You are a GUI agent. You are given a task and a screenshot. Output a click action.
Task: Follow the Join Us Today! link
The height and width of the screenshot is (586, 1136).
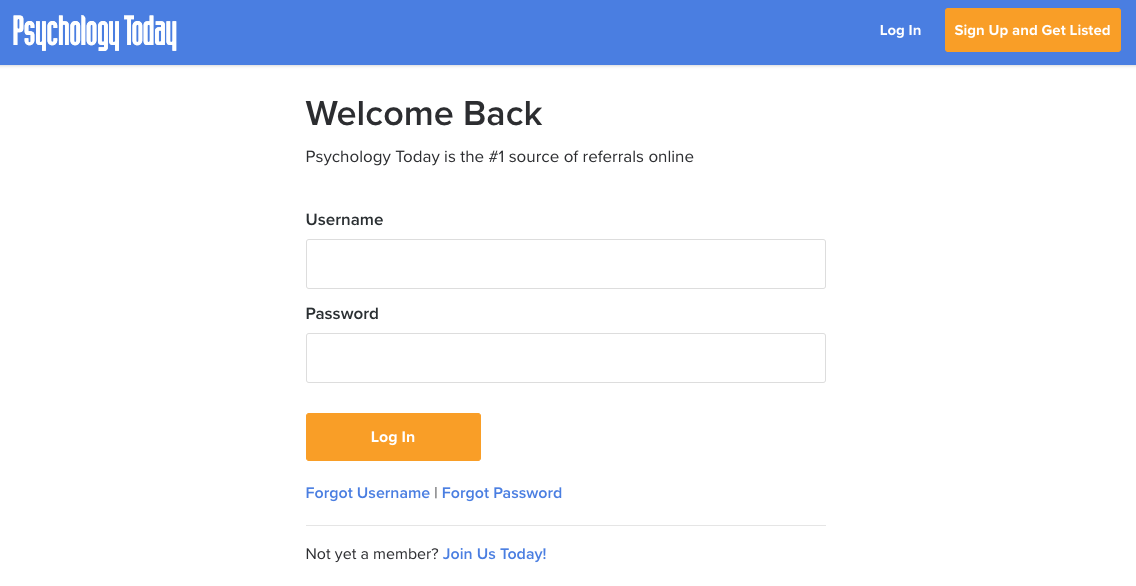point(494,553)
